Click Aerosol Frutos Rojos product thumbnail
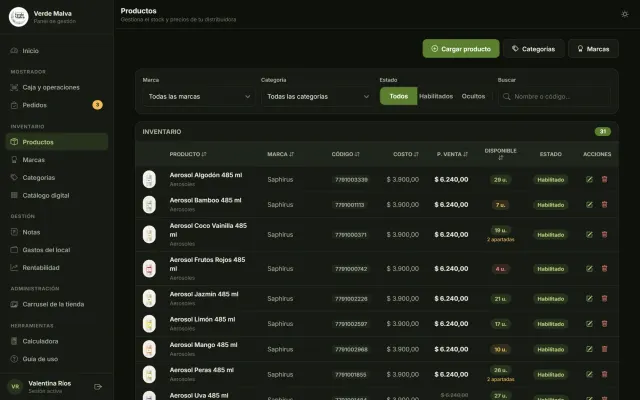The image size is (640, 400). point(149,269)
